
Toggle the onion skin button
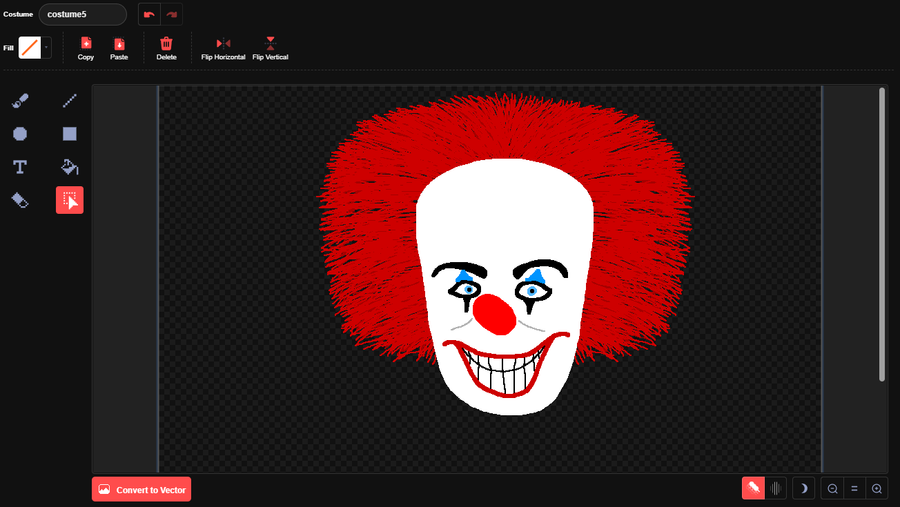754,489
